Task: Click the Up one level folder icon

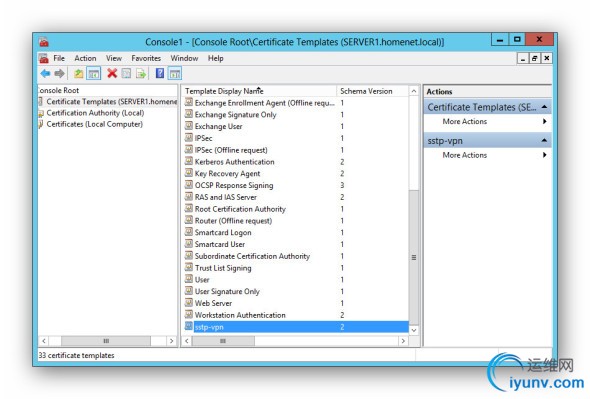Action: tap(78, 73)
